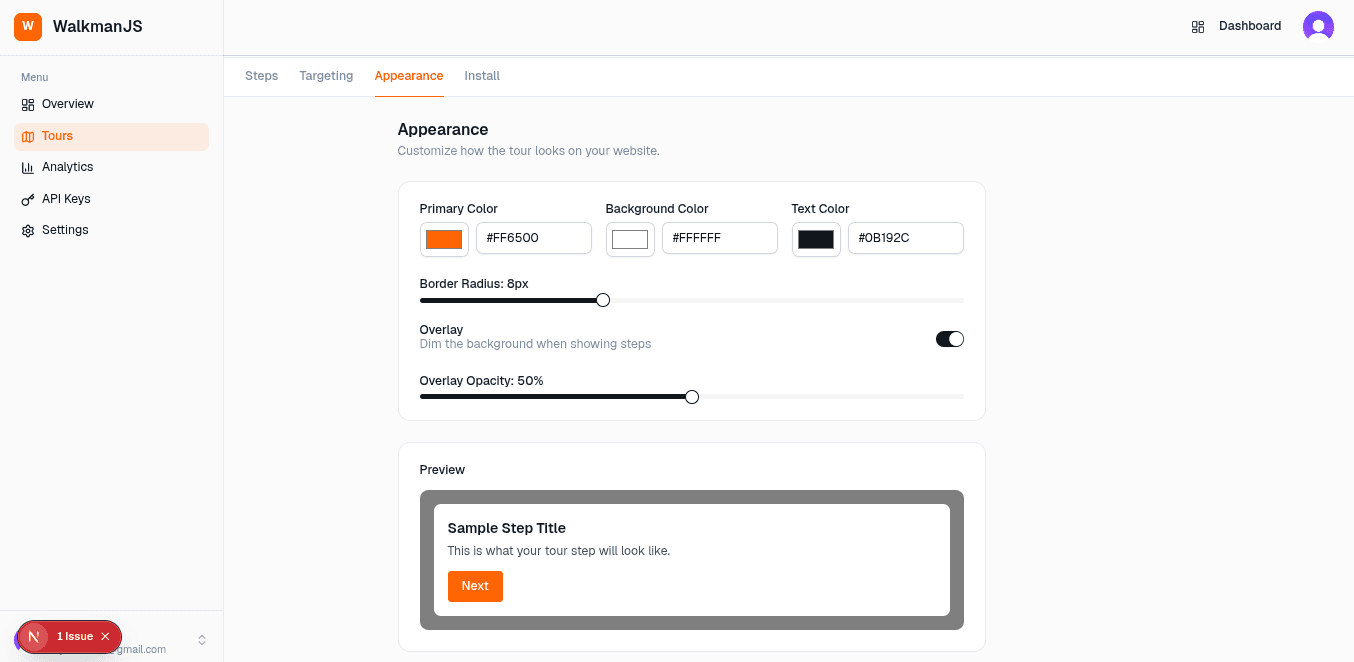The width and height of the screenshot is (1354, 662).
Task: Open the purple user avatar
Action: tap(1318, 25)
